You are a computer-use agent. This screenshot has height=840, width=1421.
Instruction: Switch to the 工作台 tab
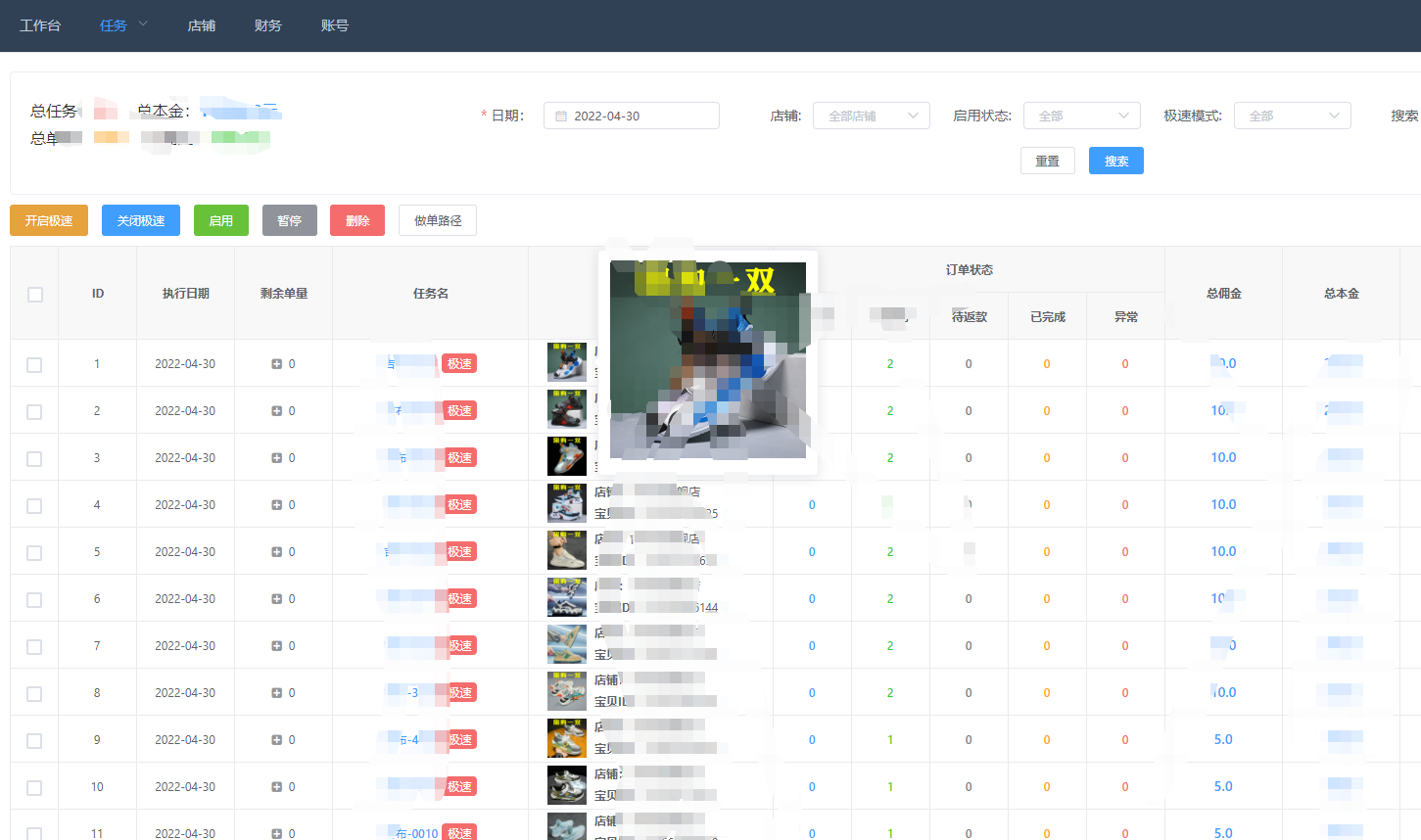point(40,25)
